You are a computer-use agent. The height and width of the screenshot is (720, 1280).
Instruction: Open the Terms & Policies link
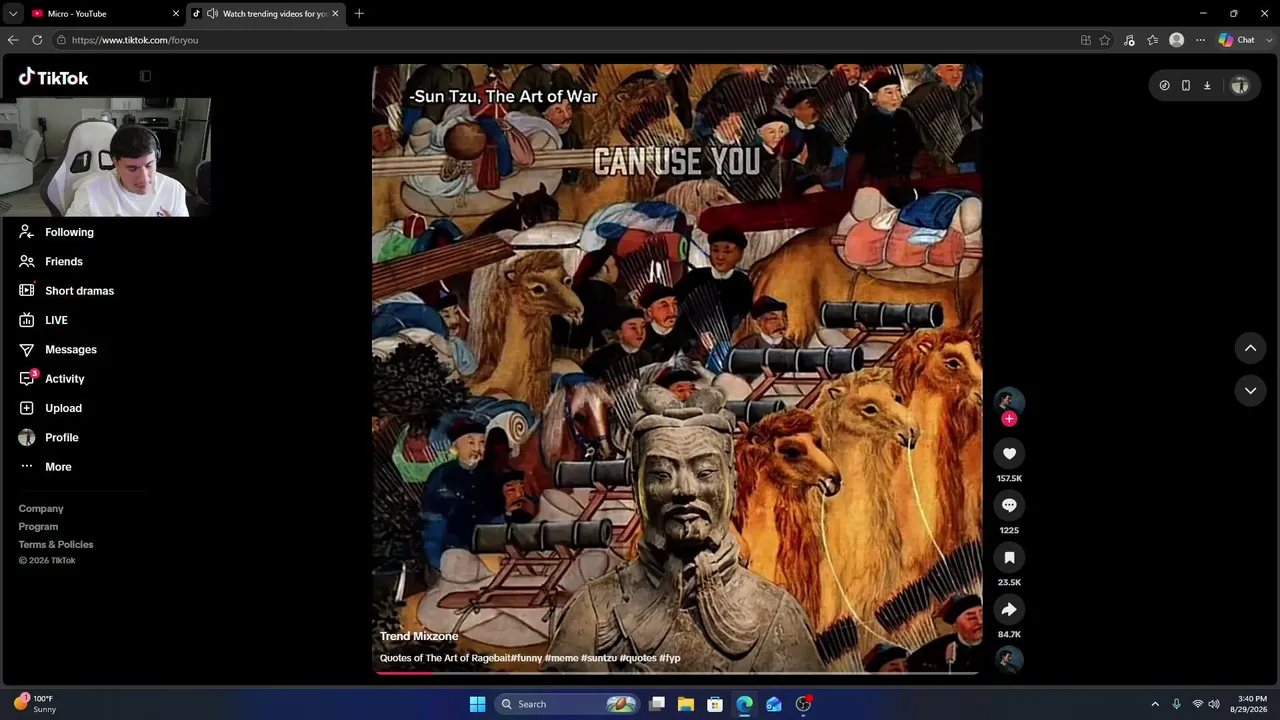(x=56, y=545)
